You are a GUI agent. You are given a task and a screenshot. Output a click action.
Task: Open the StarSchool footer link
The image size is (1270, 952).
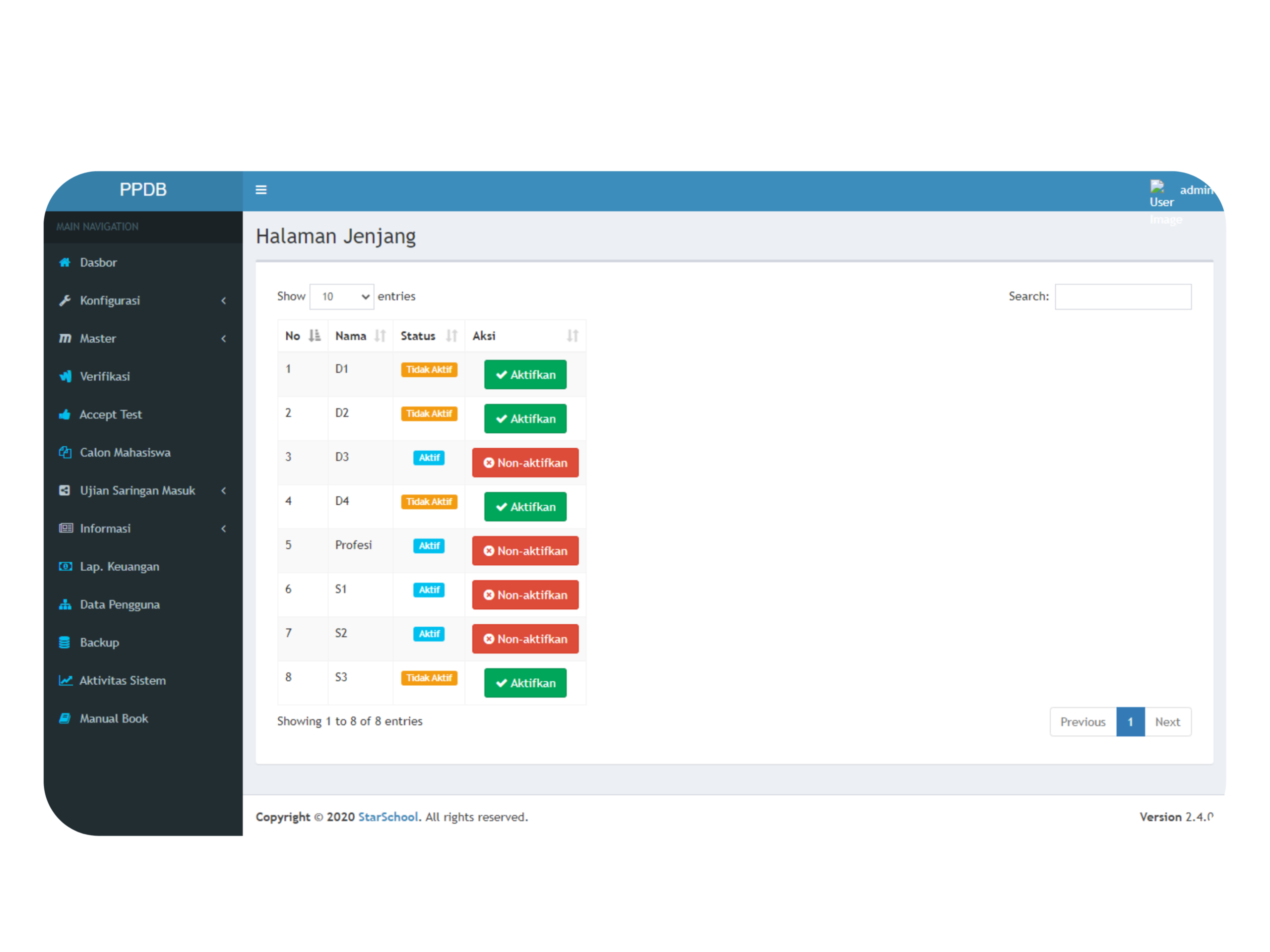[x=388, y=817]
